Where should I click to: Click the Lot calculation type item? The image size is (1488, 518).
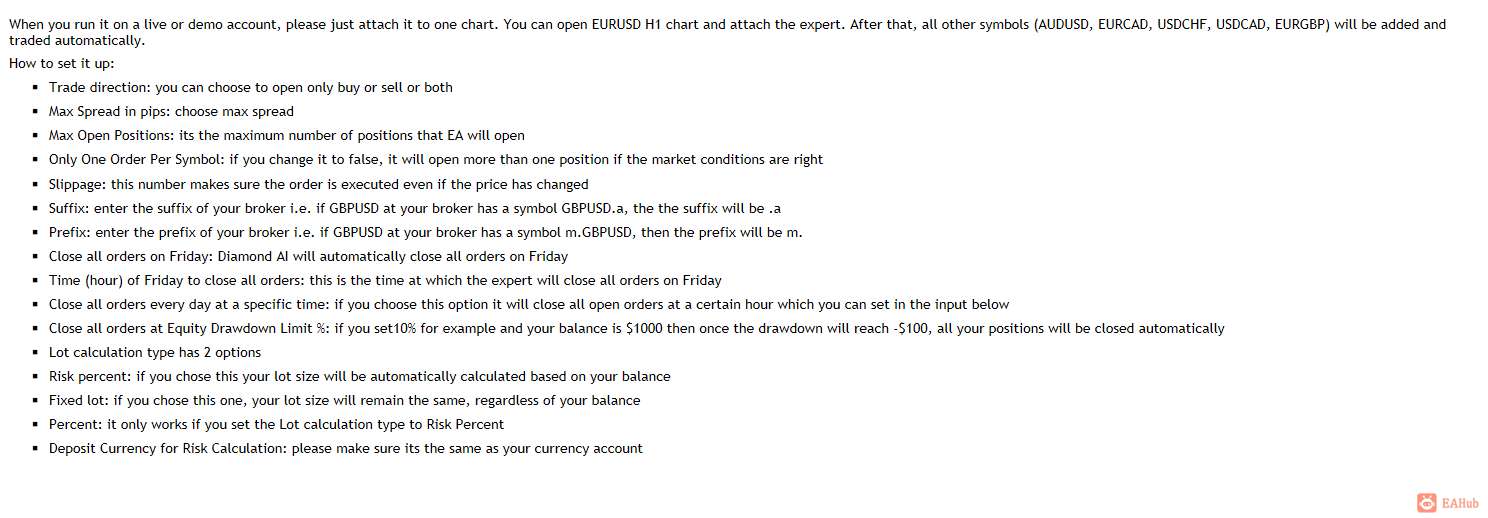(x=155, y=352)
